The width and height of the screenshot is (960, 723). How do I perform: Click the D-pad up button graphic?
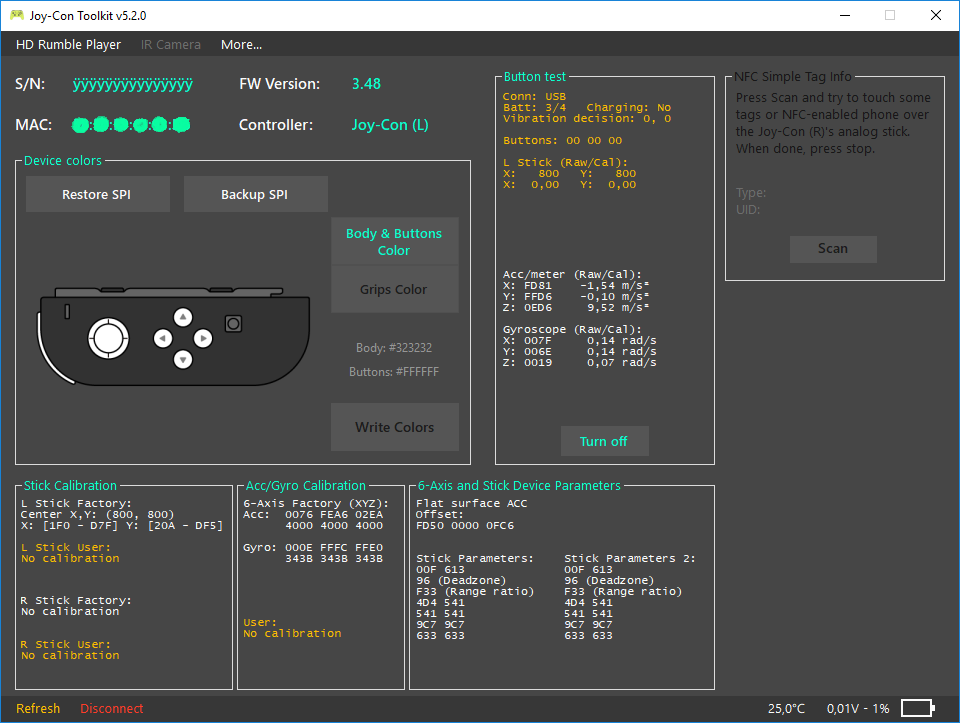[182, 317]
